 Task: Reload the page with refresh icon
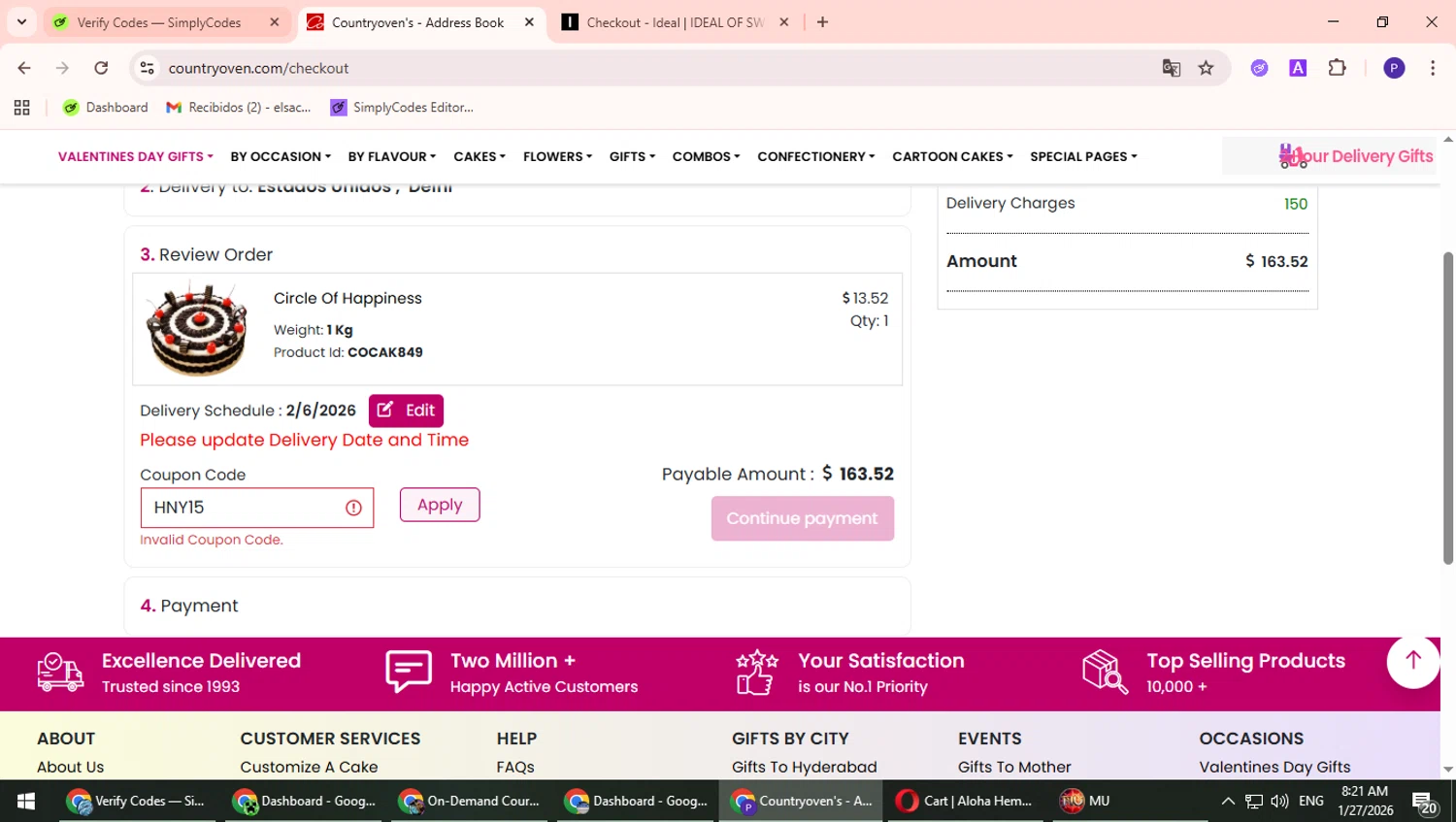101,68
